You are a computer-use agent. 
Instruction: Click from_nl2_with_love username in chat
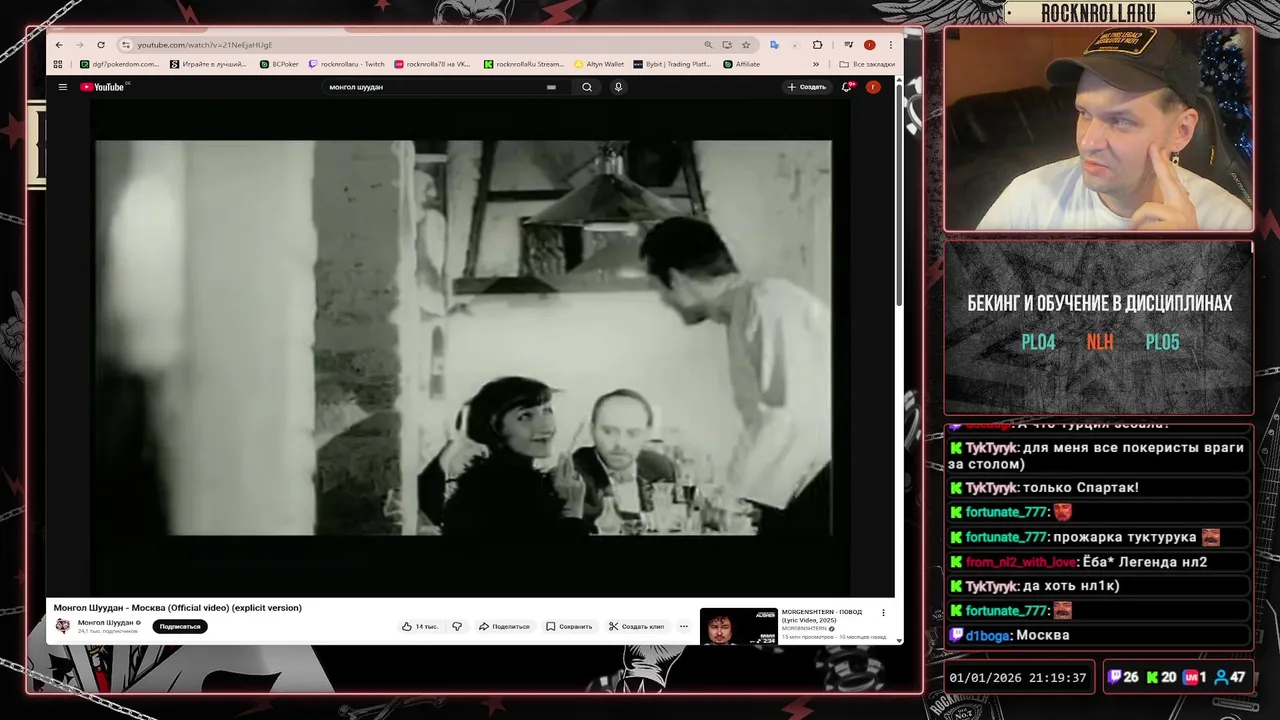coord(1021,562)
